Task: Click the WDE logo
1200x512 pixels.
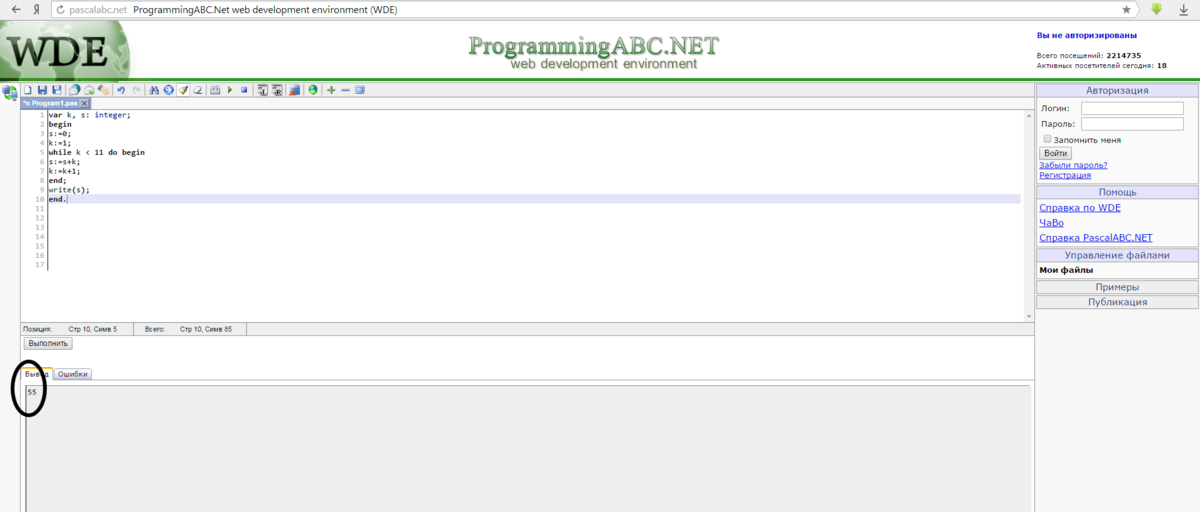Action: [x=64, y=50]
